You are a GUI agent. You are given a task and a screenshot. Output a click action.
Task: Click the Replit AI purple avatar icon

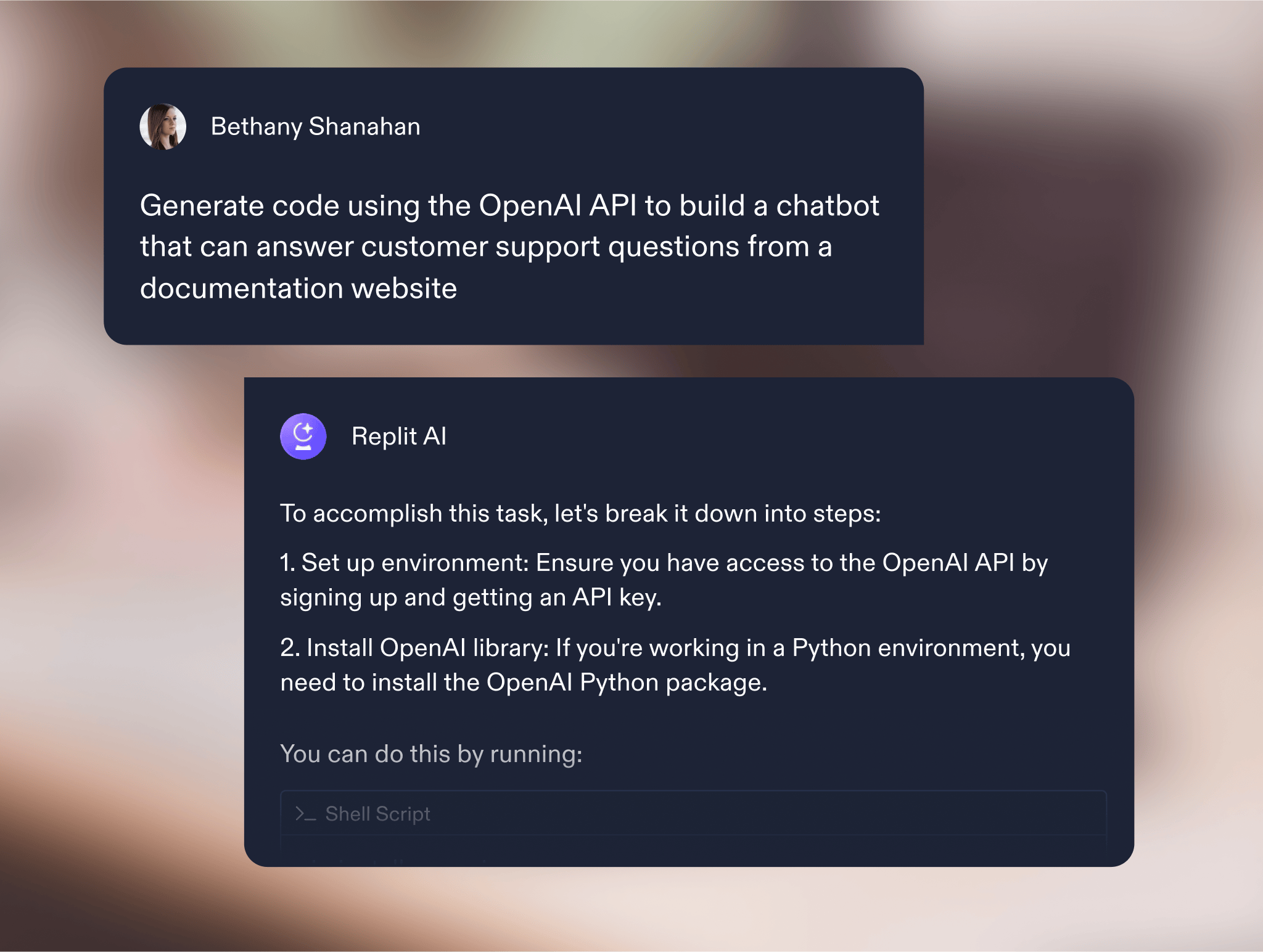(x=303, y=436)
